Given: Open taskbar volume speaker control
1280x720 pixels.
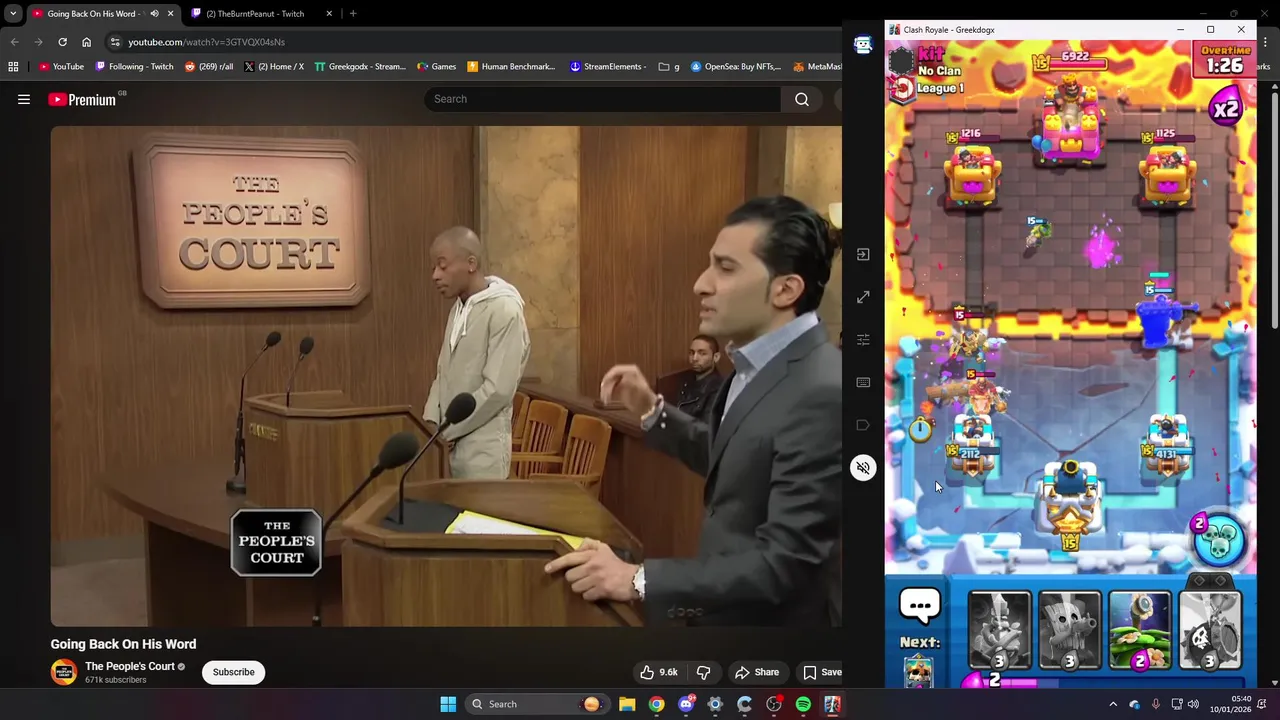Looking at the screenshot, I should (x=1193, y=704).
